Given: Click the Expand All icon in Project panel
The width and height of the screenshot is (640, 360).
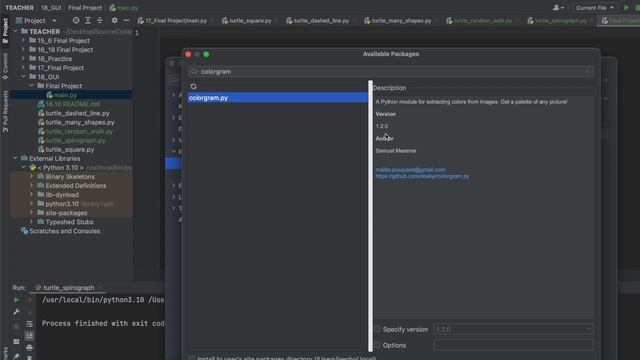Looking at the screenshot, I should [88, 20].
